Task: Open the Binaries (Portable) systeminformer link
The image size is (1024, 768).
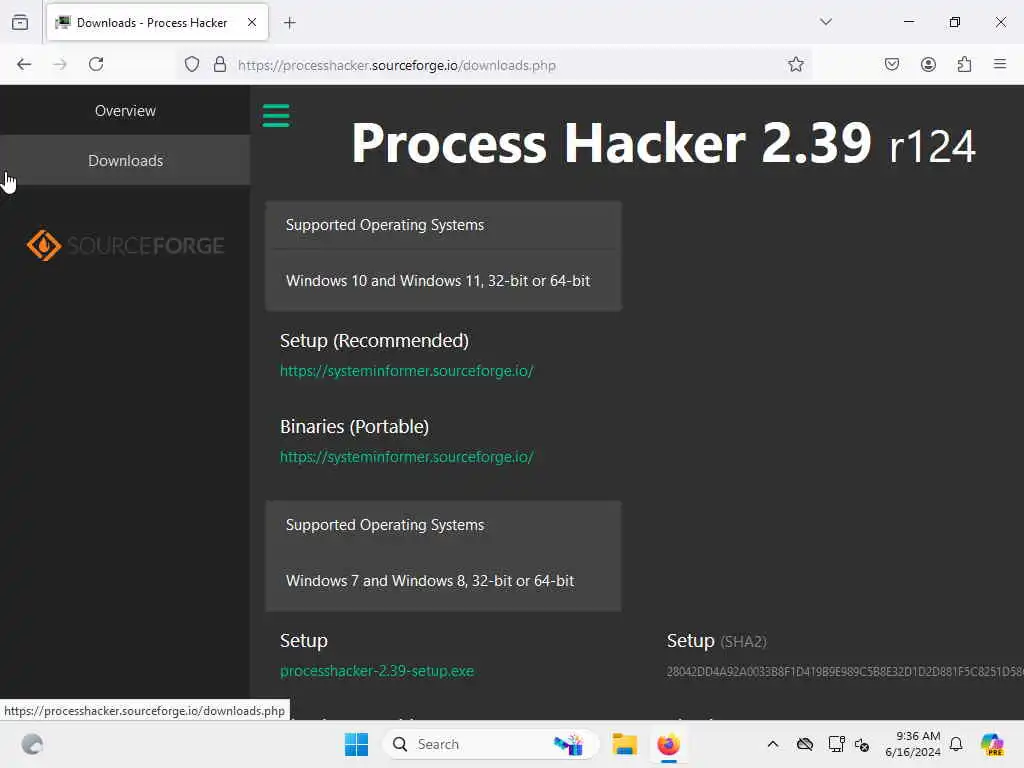Action: (x=407, y=457)
